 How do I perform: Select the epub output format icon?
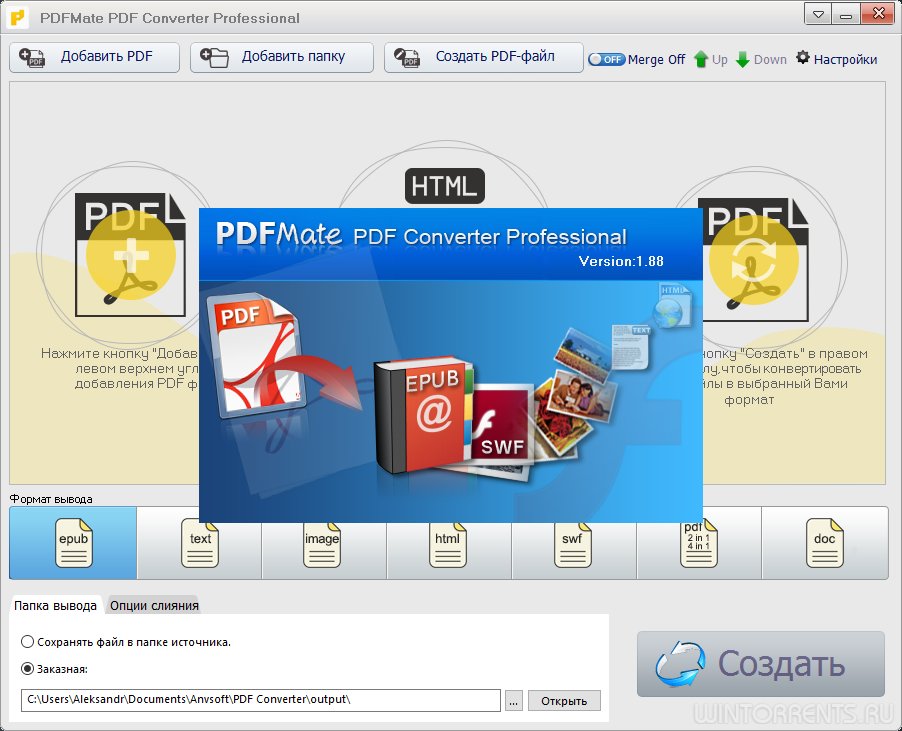[x=73, y=543]
